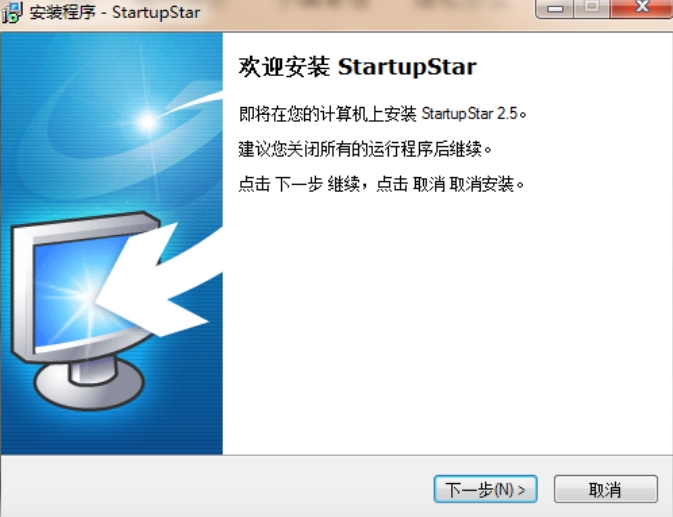Click the monitor's round base stand
The height and width of the screenshot is (517, 673).
pyautogui.click(x=89, y=385)
